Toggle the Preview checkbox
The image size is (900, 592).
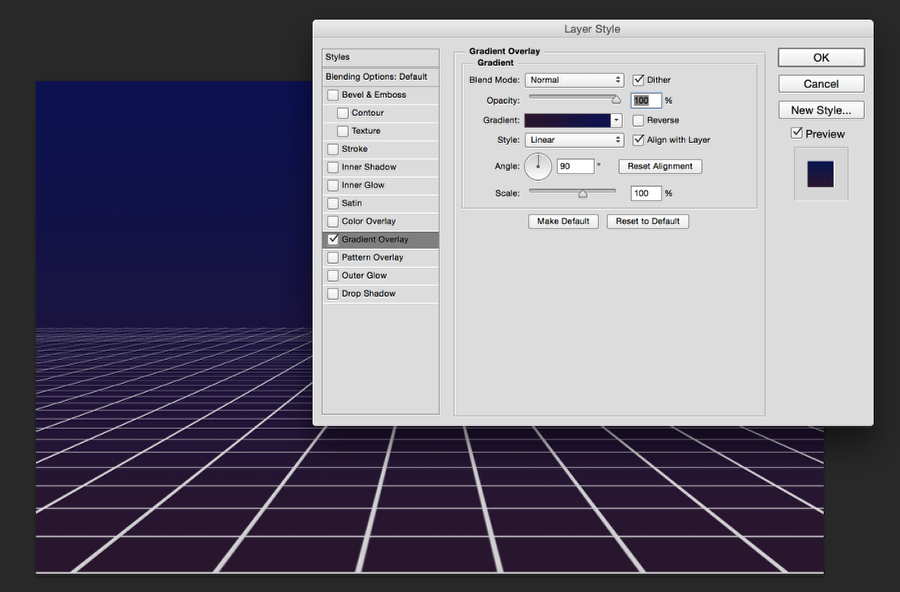[x=797, y=133]
